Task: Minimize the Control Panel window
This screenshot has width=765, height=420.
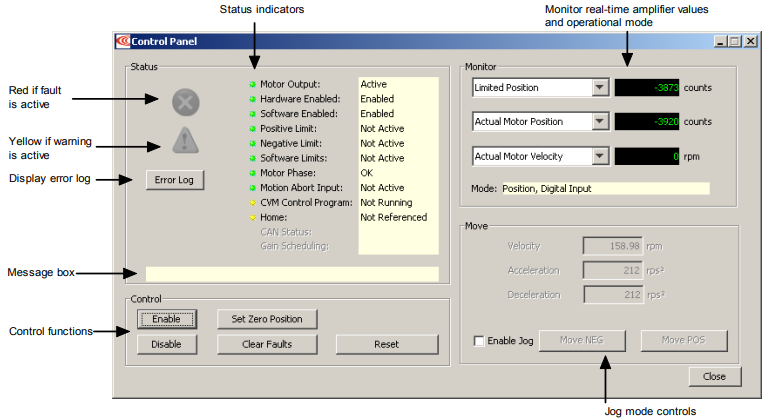Action: (x=721, y=41)
